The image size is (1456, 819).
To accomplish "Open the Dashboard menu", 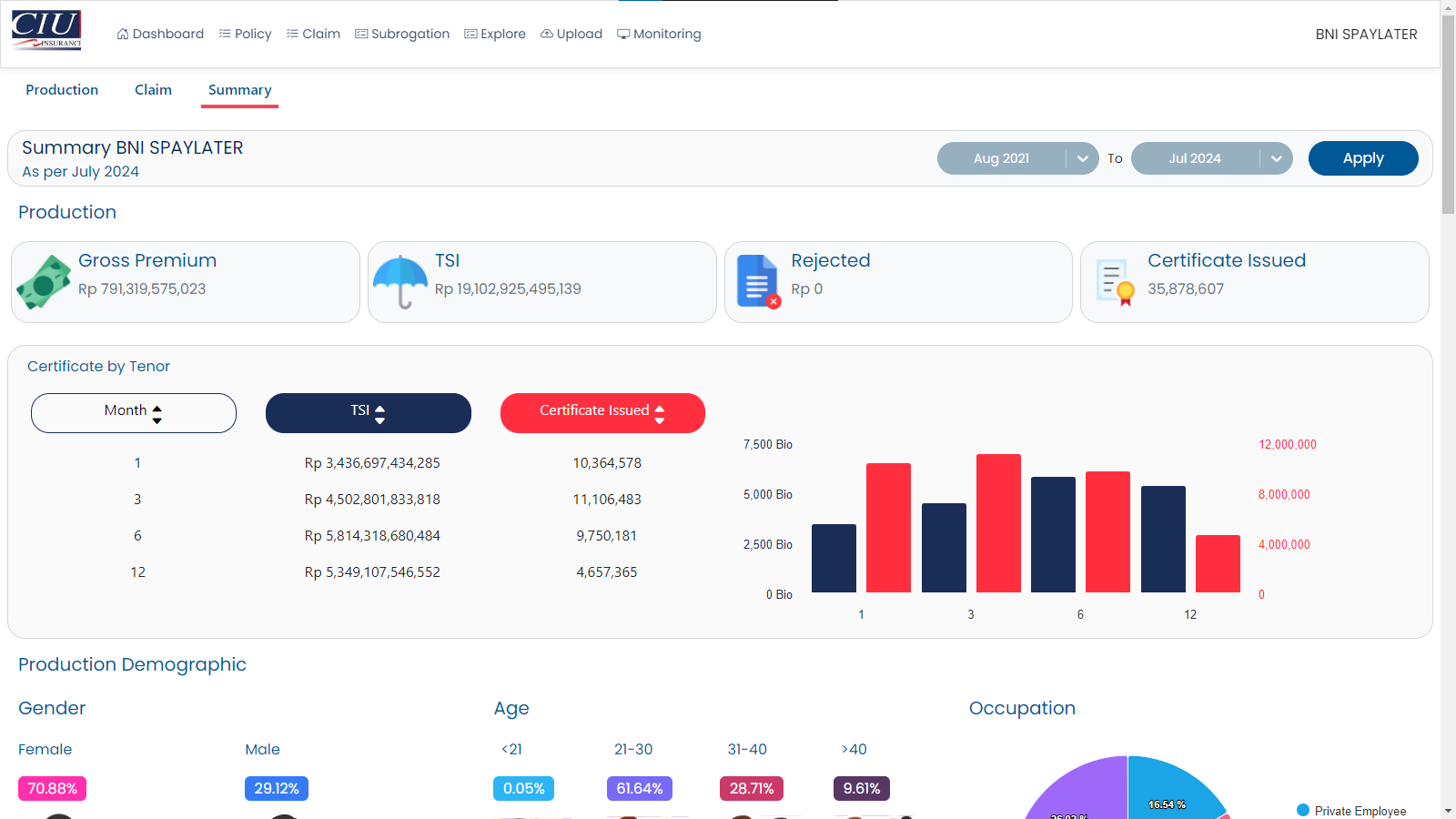I will (x=160, y=34).
